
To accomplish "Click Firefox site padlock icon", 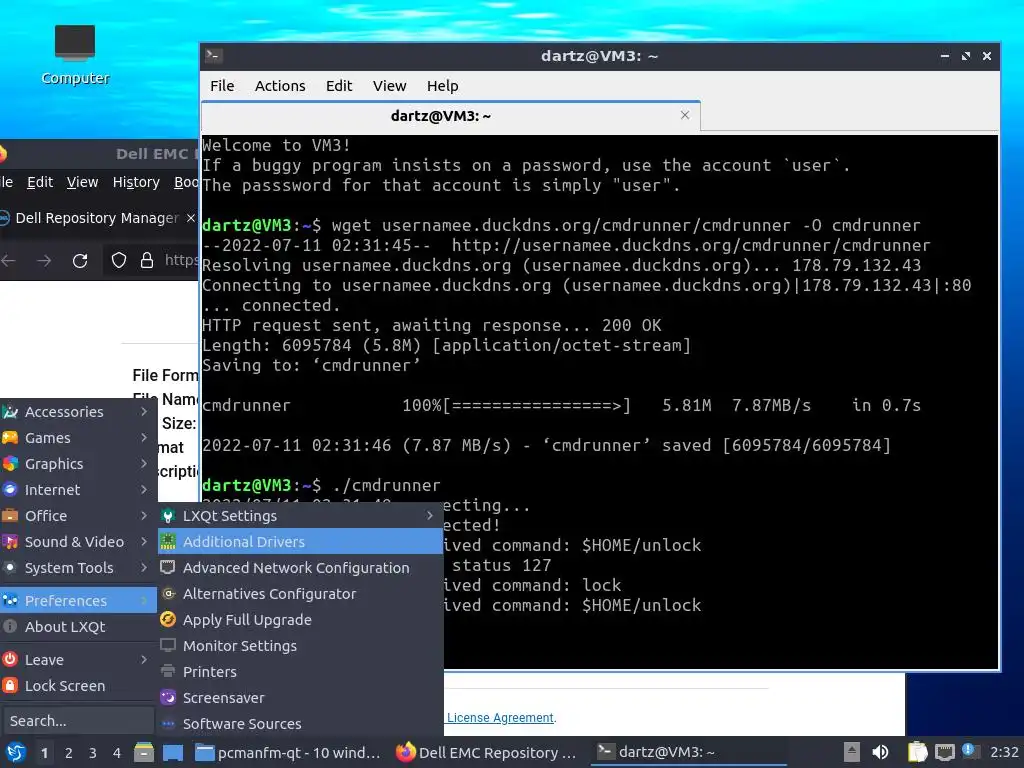I will [x=147, y=261].
